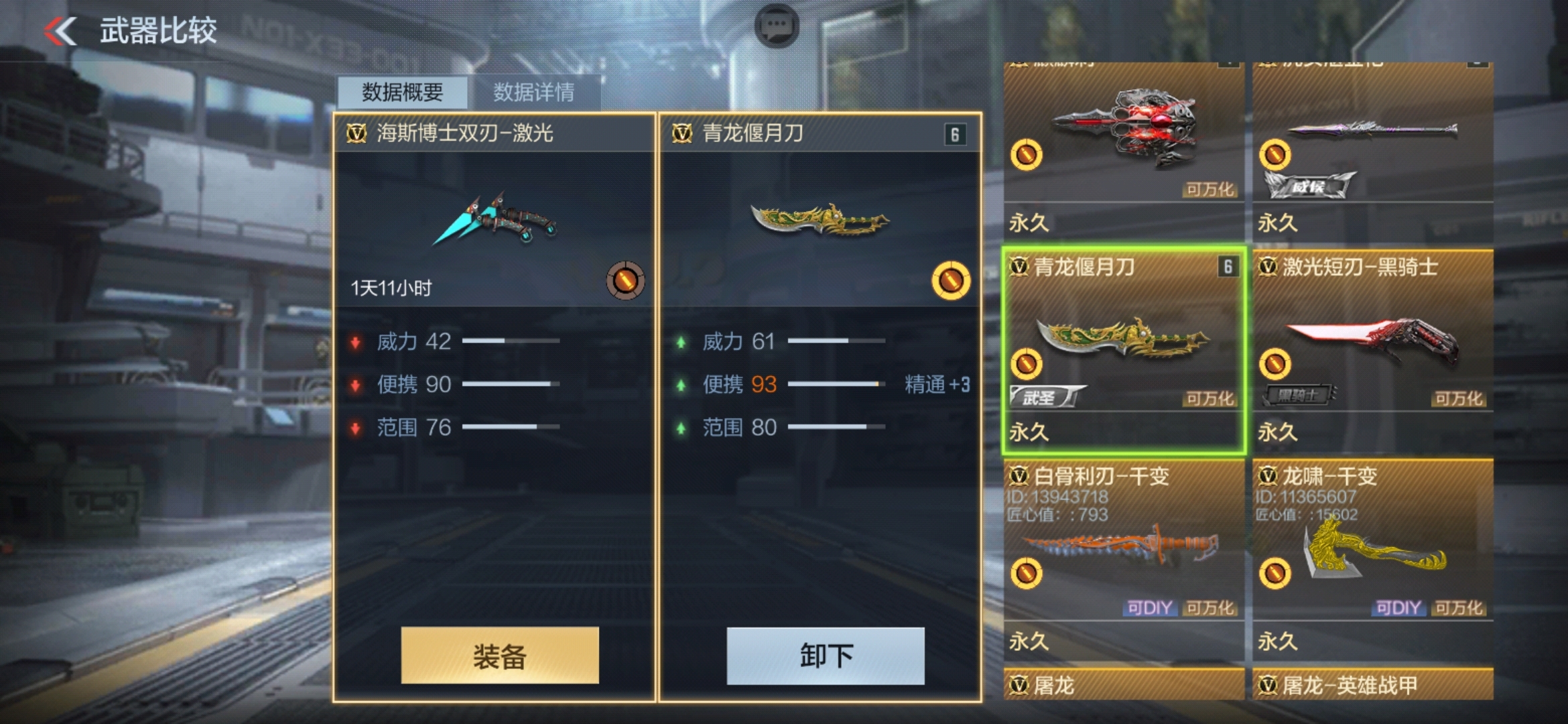Tap the gold ammo badge on 青龙偃月刀 panel
Image resolution: width=1568 pixels, height=724 pixels.
coord(950,280)
